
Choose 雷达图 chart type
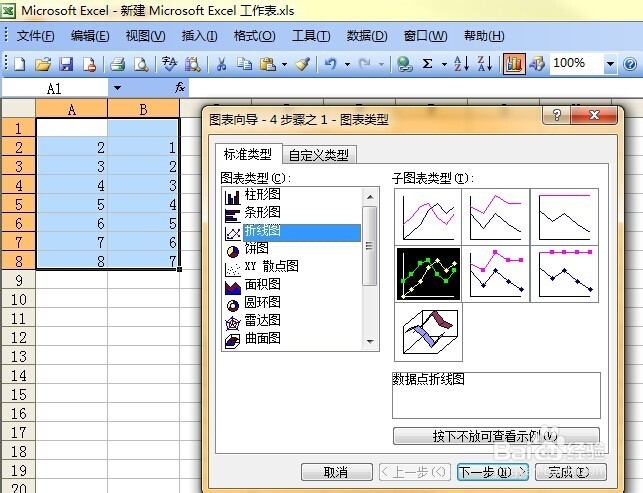(262, 320)
